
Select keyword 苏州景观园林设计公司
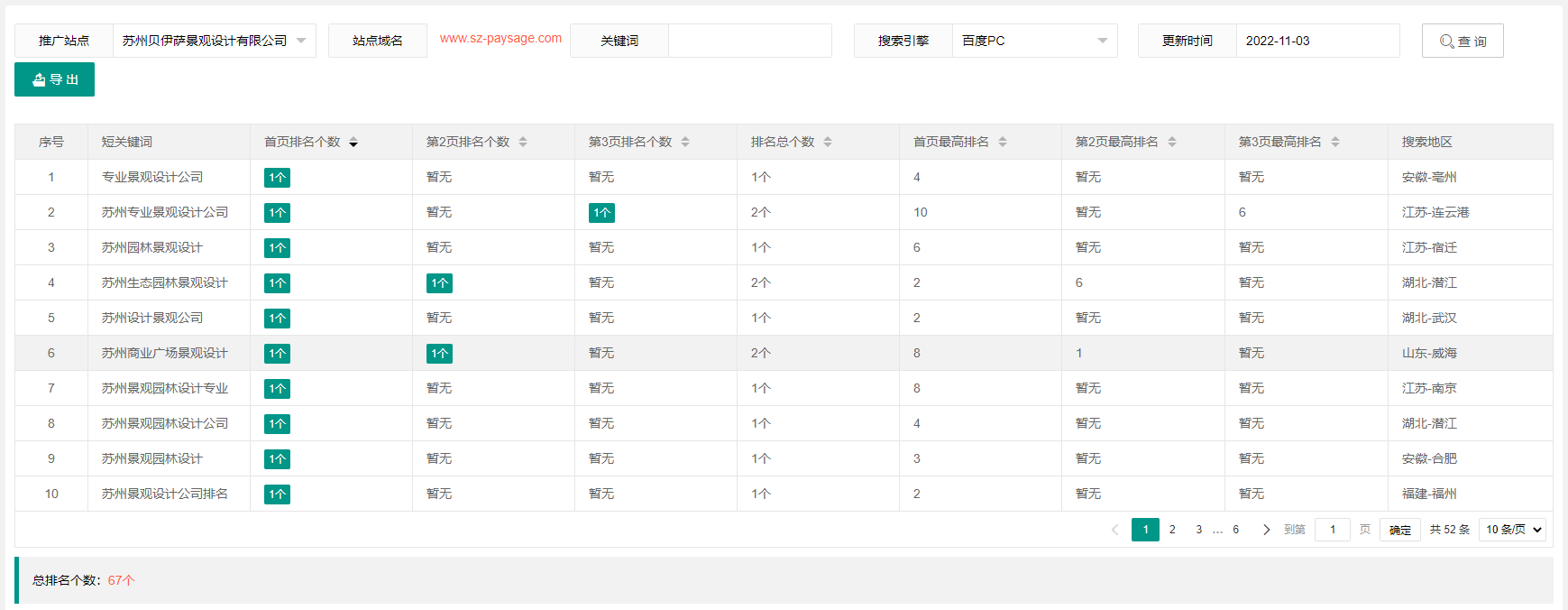pos(165,423)
